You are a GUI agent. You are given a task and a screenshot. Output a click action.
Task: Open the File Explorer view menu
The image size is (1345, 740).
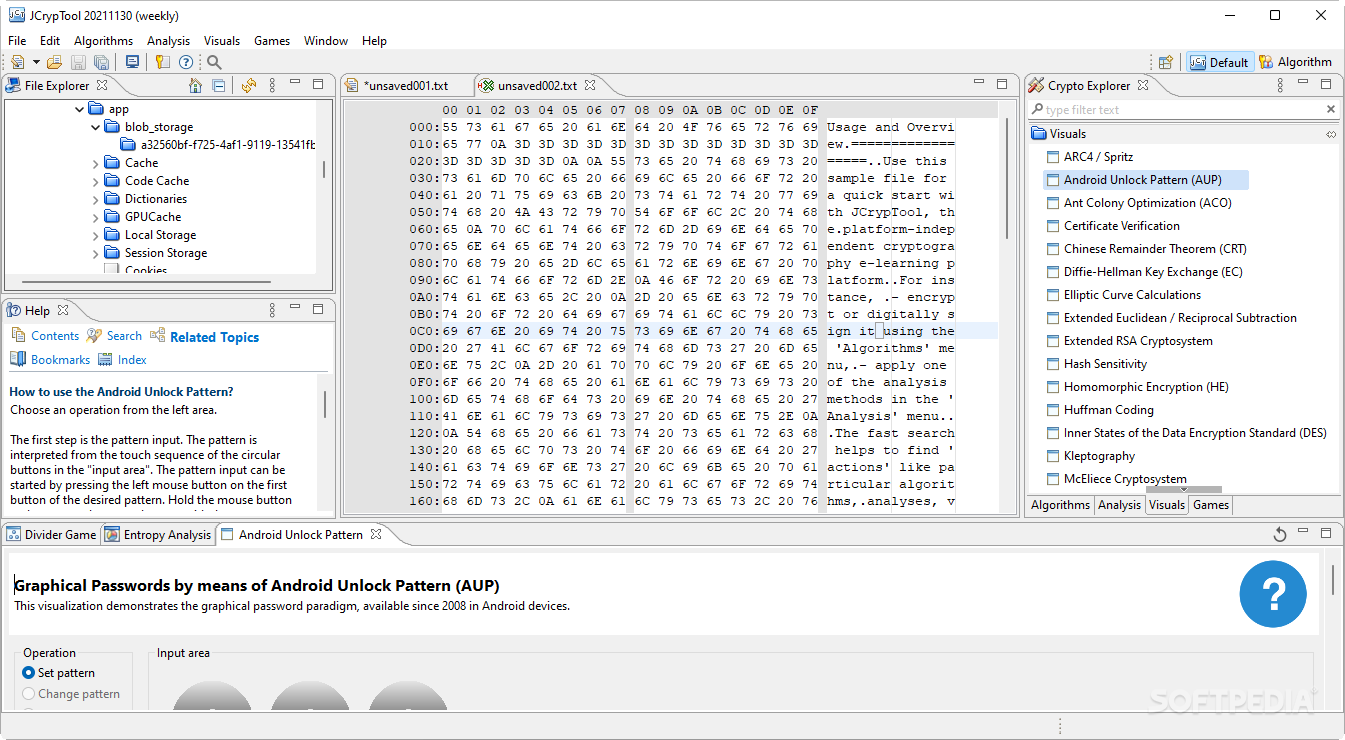coord(272,86)
